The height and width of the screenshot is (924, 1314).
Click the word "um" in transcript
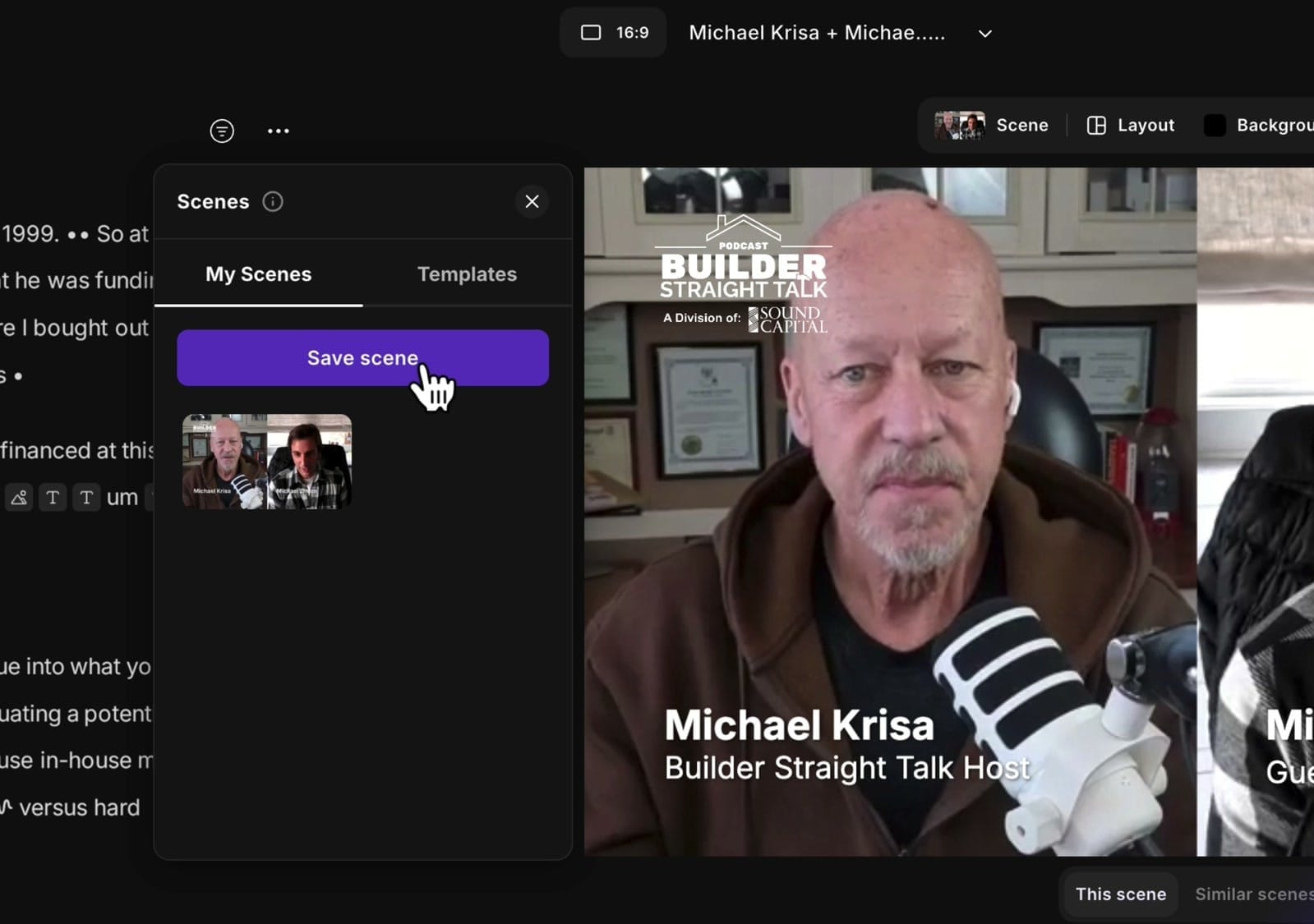(122, 498)
